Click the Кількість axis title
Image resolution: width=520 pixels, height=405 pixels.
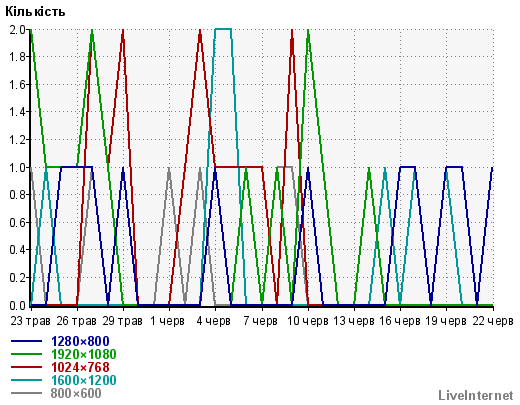(35, 12)
